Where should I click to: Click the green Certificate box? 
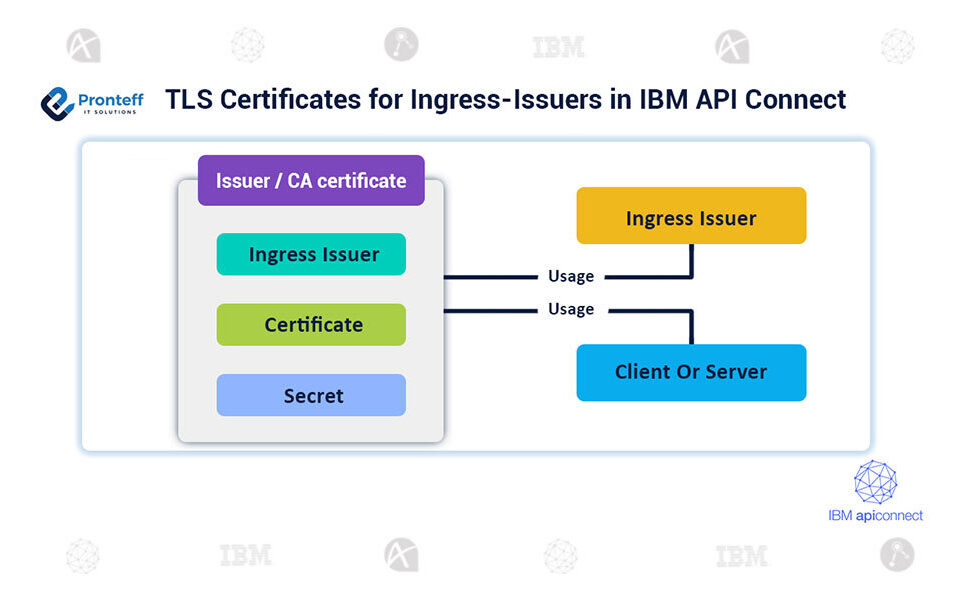tap(311, 325)
